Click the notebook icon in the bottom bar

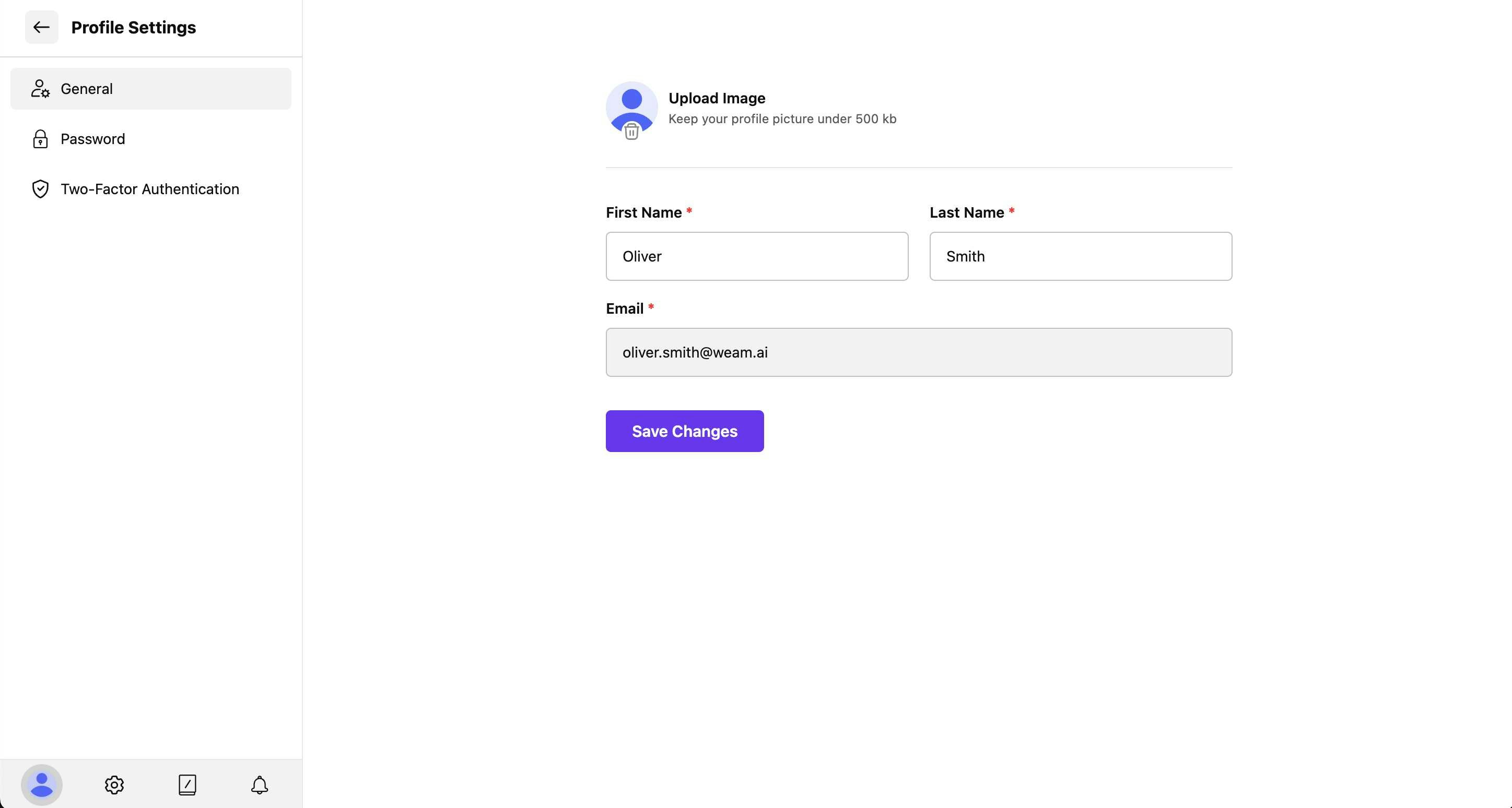click(x=187, y=785)
